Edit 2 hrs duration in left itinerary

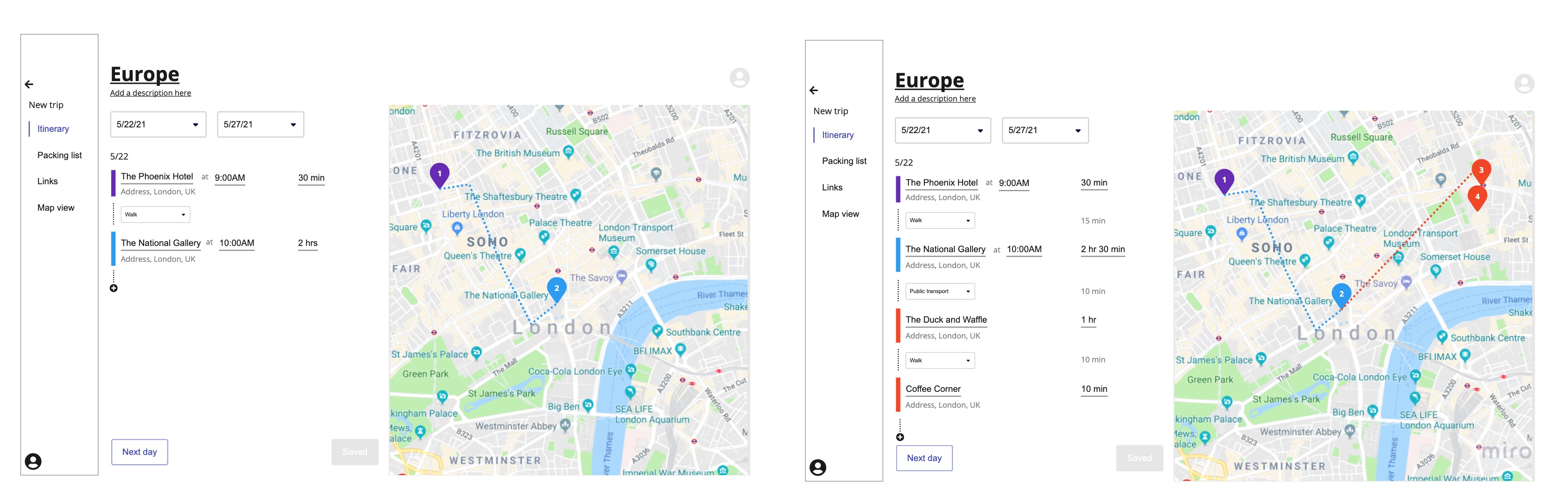(x=308, y=243)
